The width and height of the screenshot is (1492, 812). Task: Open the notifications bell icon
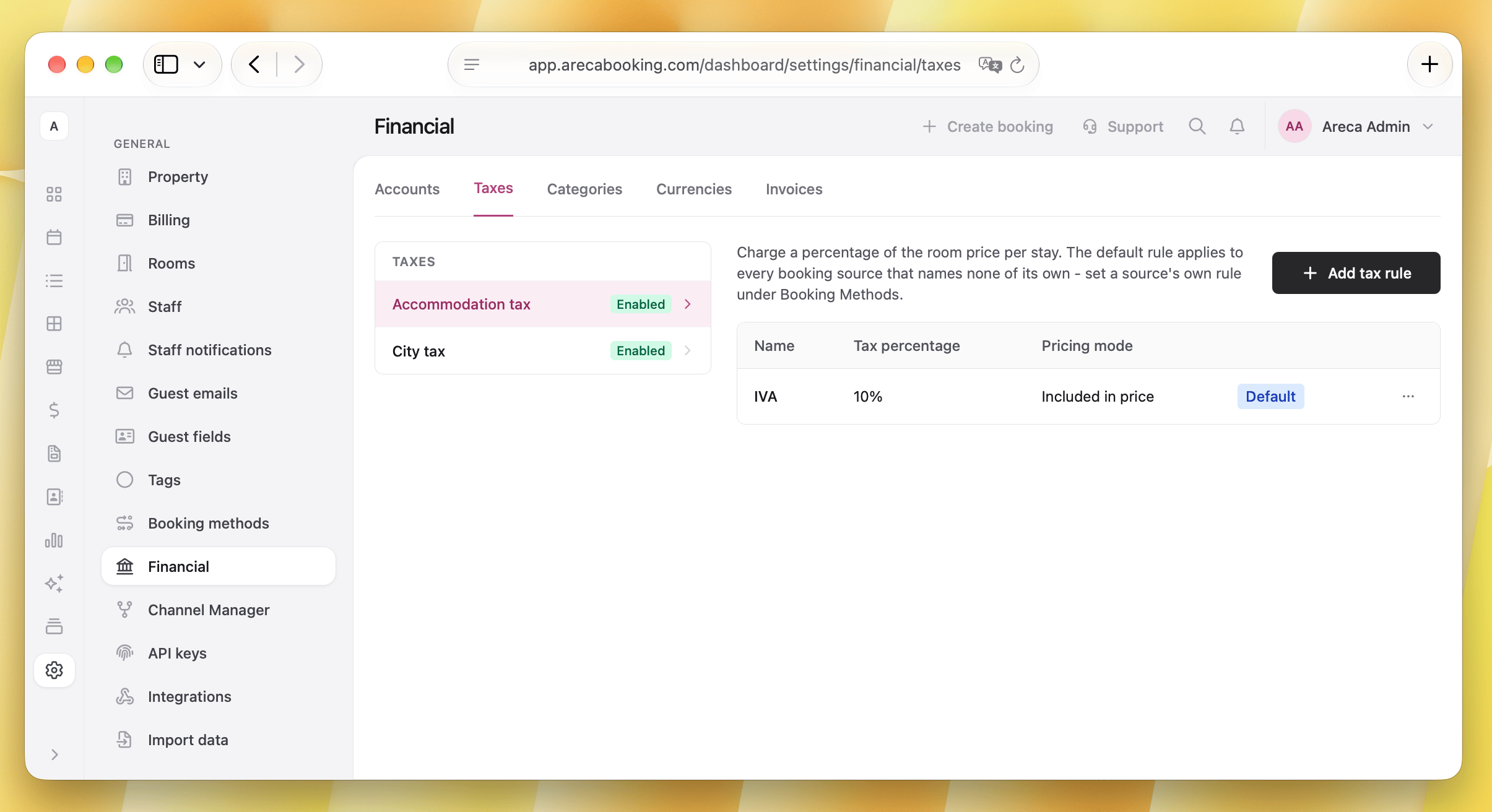pos(1237,126)
